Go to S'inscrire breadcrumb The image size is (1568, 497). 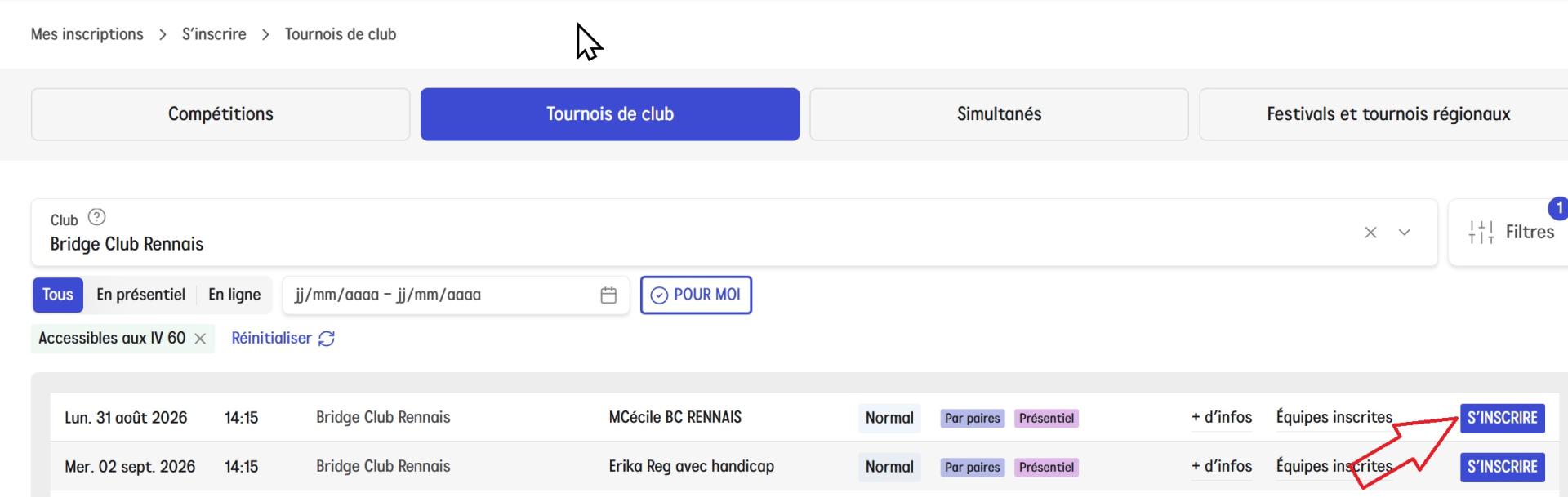pos(214,34)
